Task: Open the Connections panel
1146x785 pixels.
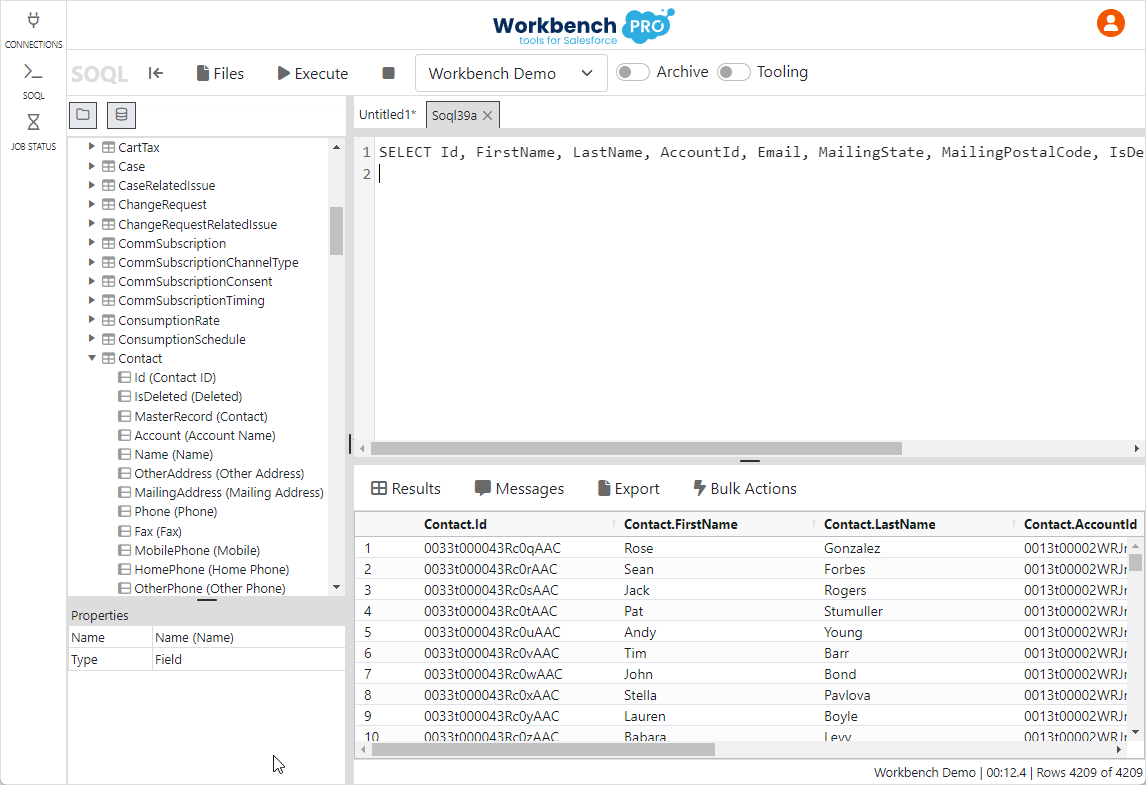Action: [34, 30]
